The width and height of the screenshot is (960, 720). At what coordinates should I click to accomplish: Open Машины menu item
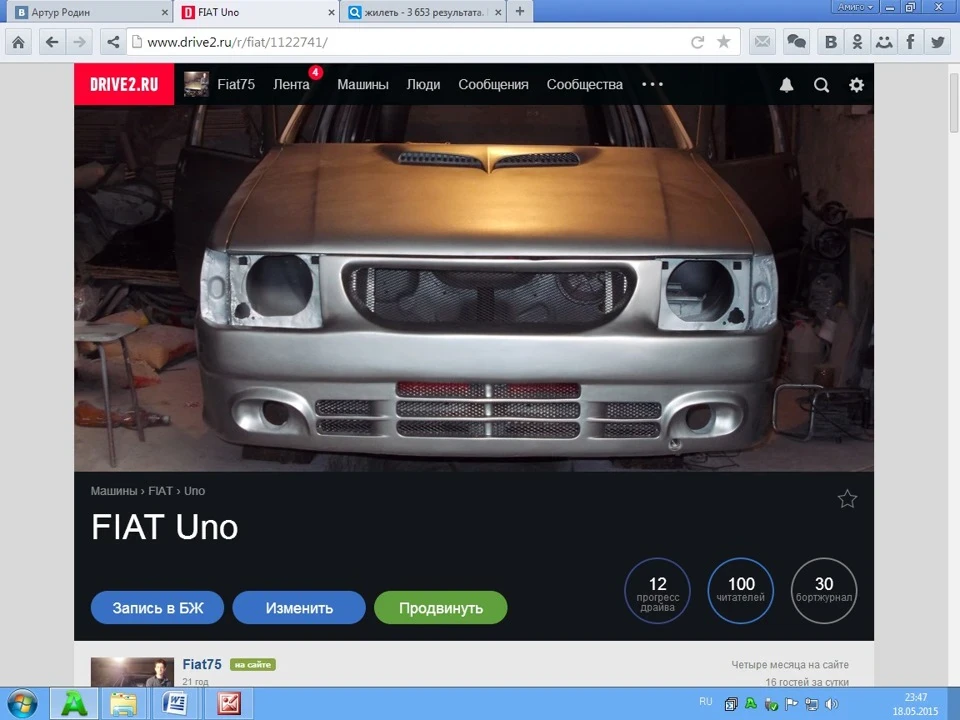363,84
